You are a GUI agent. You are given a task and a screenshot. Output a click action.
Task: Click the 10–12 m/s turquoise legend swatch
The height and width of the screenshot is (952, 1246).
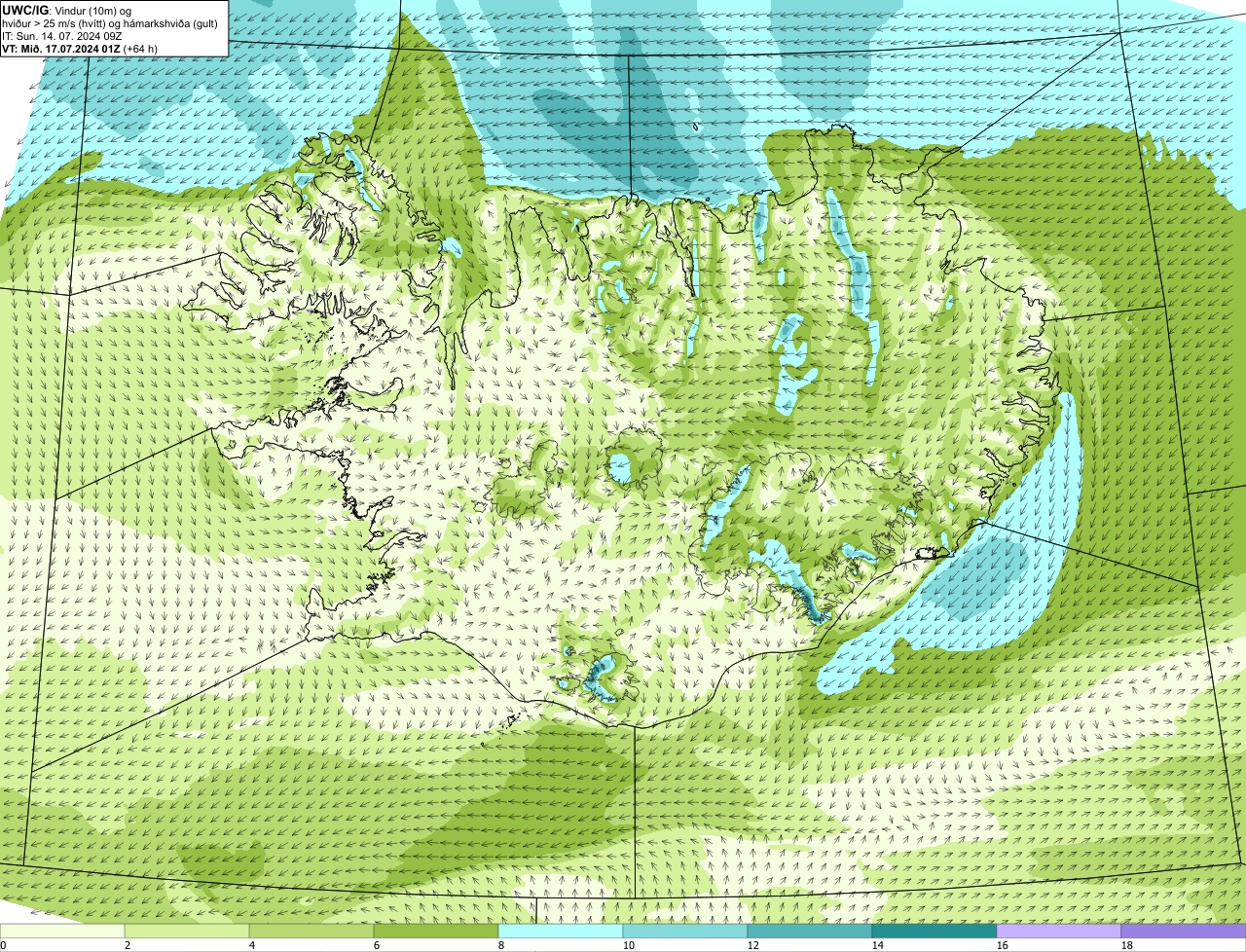click(x=685, y=931)
